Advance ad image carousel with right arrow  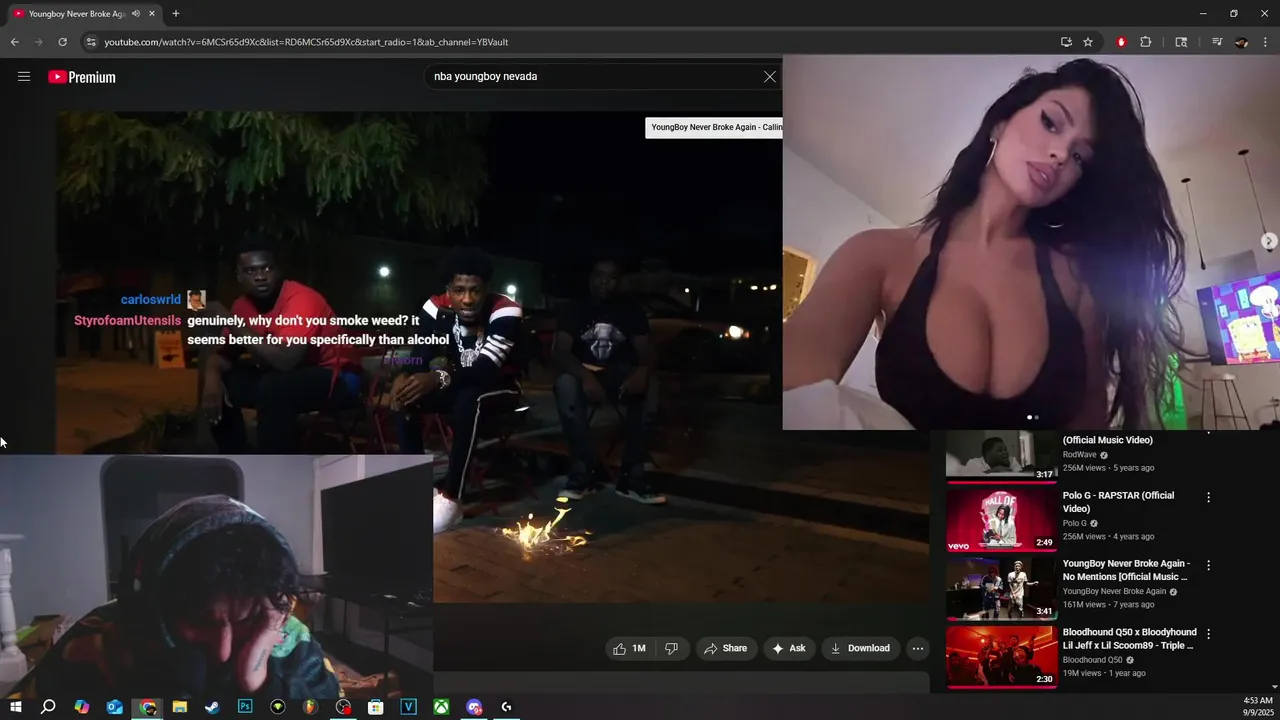pyautogui.click(x=1269, y=241)
